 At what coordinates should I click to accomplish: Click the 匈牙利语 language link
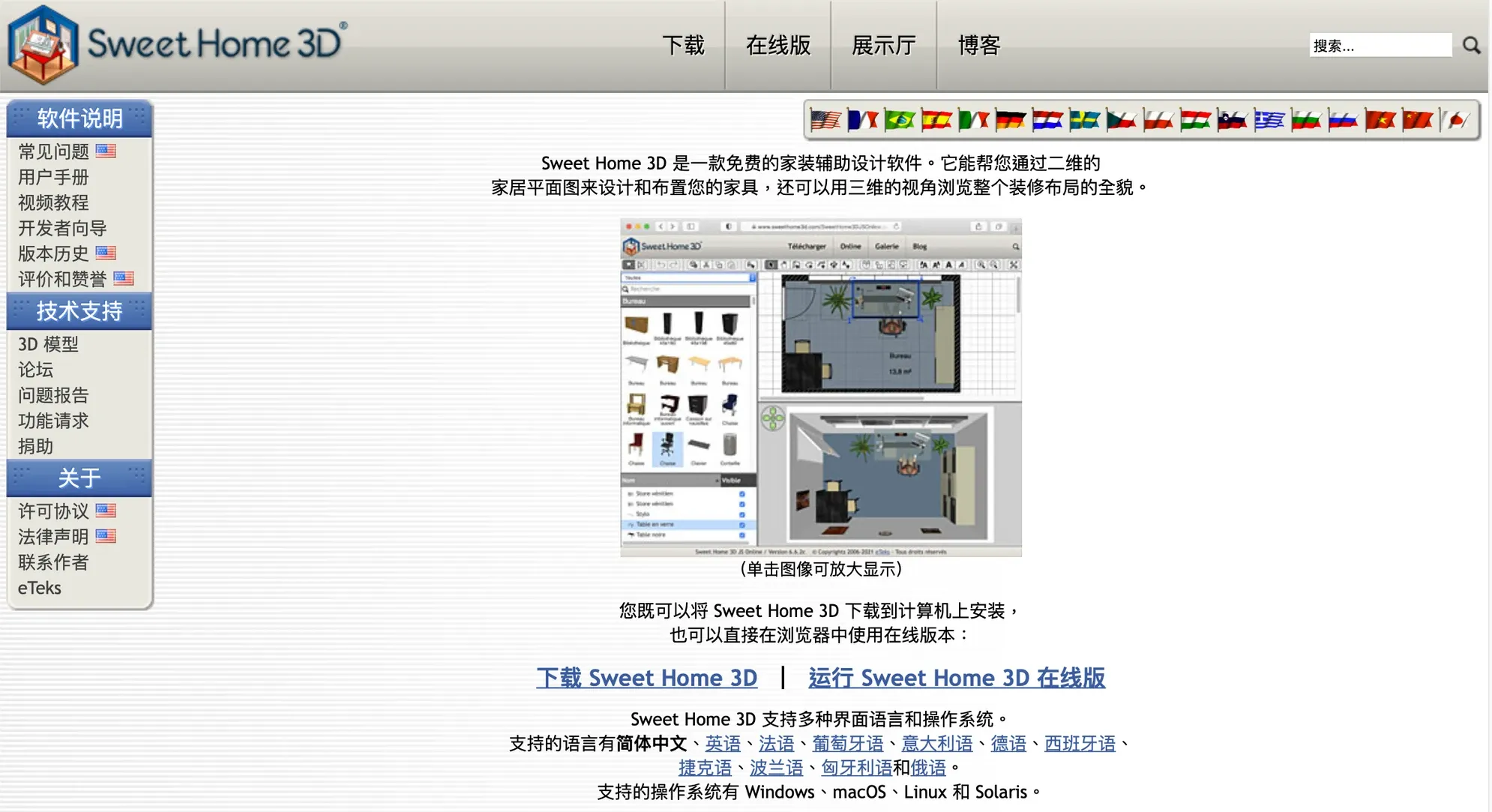click(857, 768)
